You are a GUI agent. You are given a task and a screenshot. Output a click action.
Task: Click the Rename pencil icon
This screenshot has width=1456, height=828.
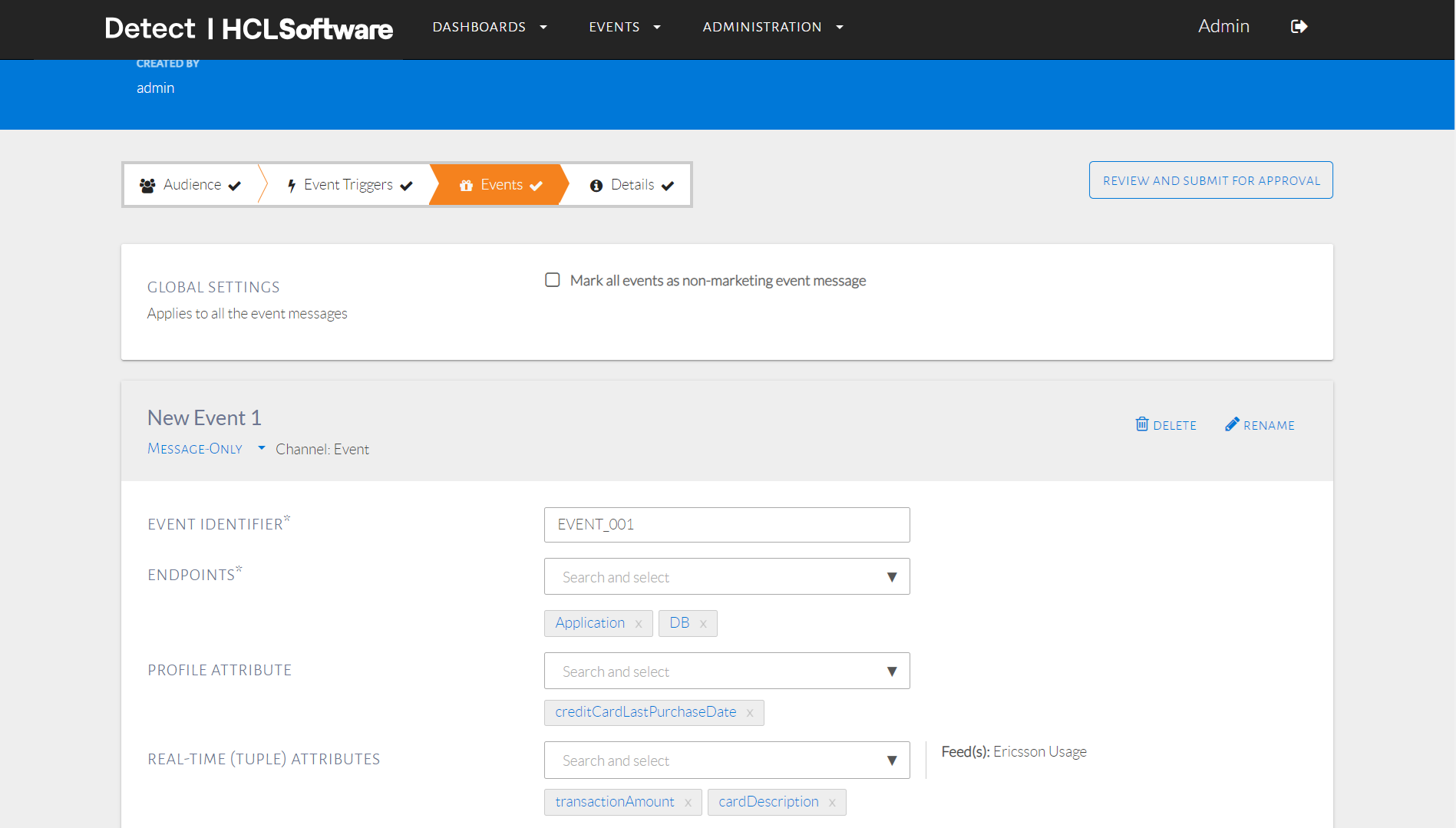pos(1232,424)
